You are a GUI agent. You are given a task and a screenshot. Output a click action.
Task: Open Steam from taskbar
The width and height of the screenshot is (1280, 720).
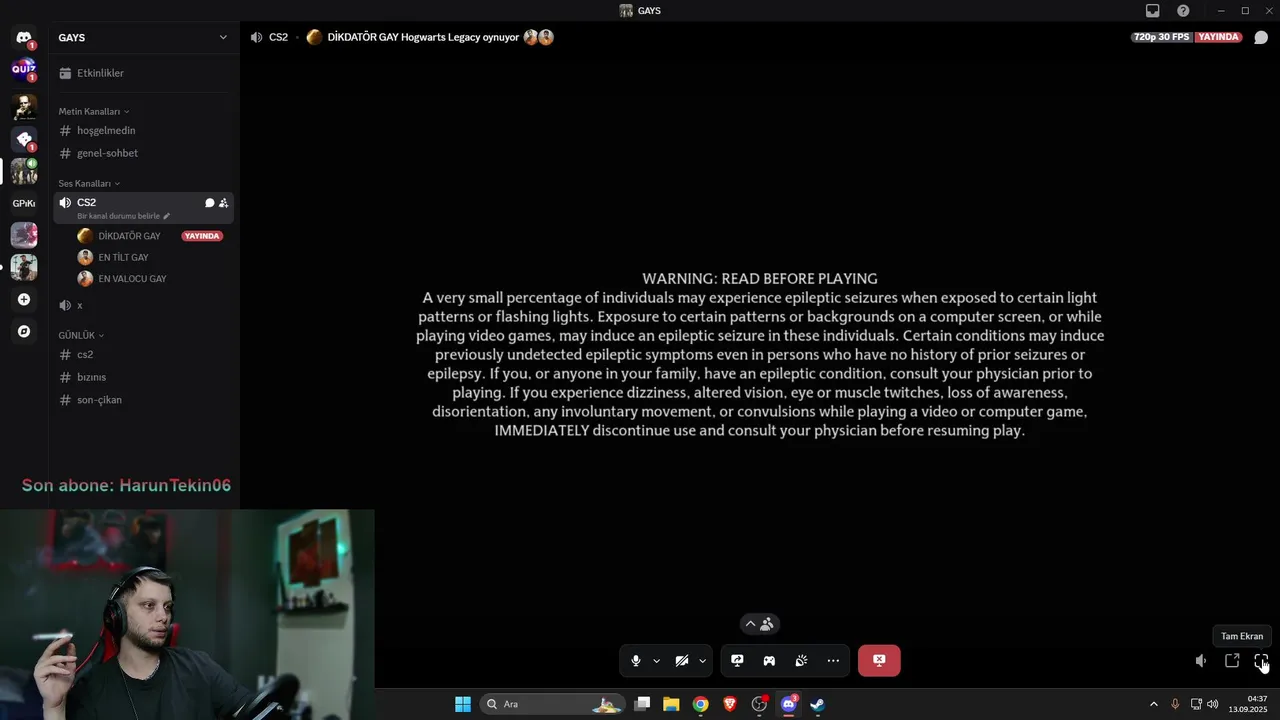pyautogui.click(x=817, y=704)
